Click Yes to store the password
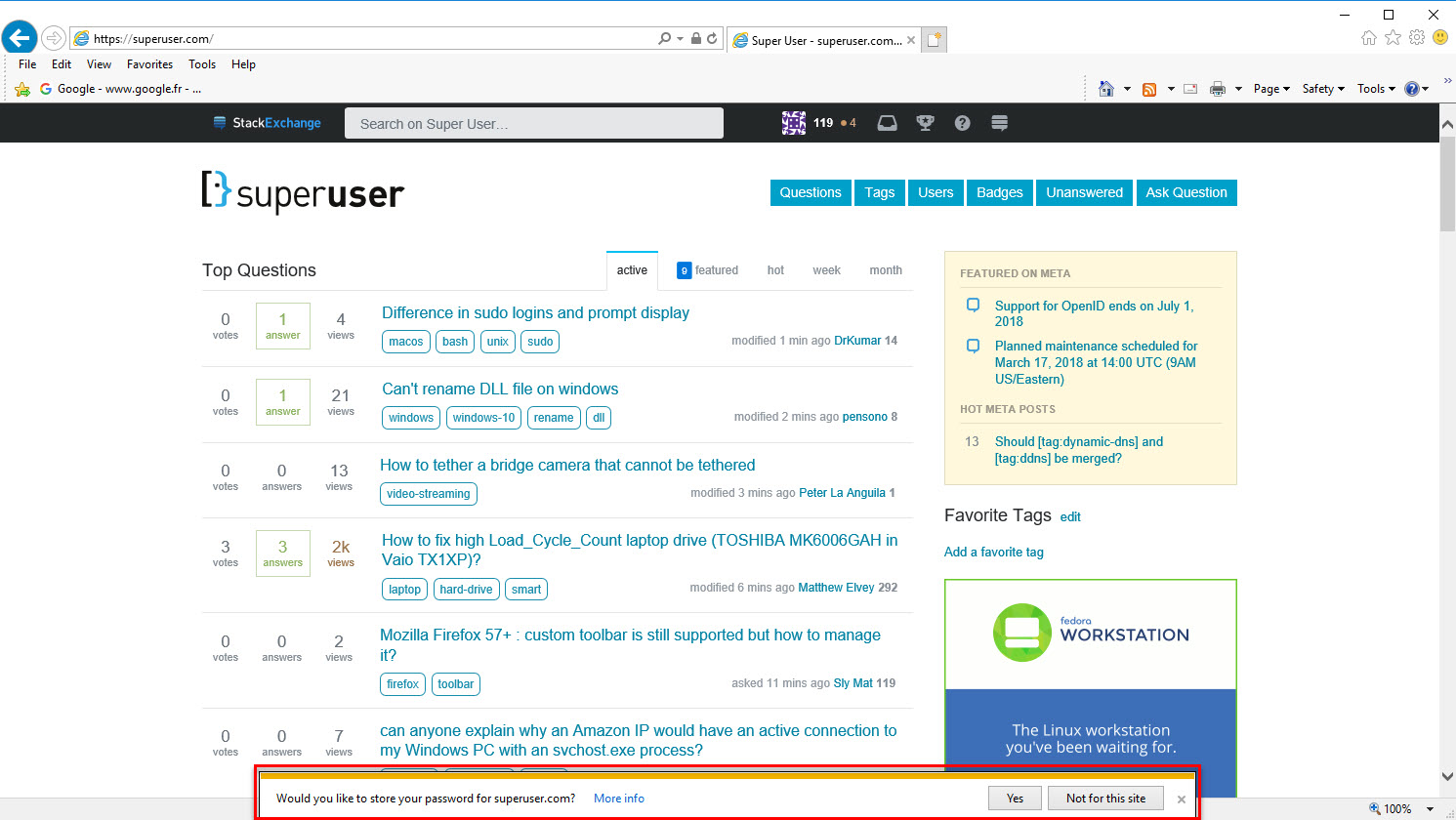Screen dimensions: 1456x820 coord(1016,799)
